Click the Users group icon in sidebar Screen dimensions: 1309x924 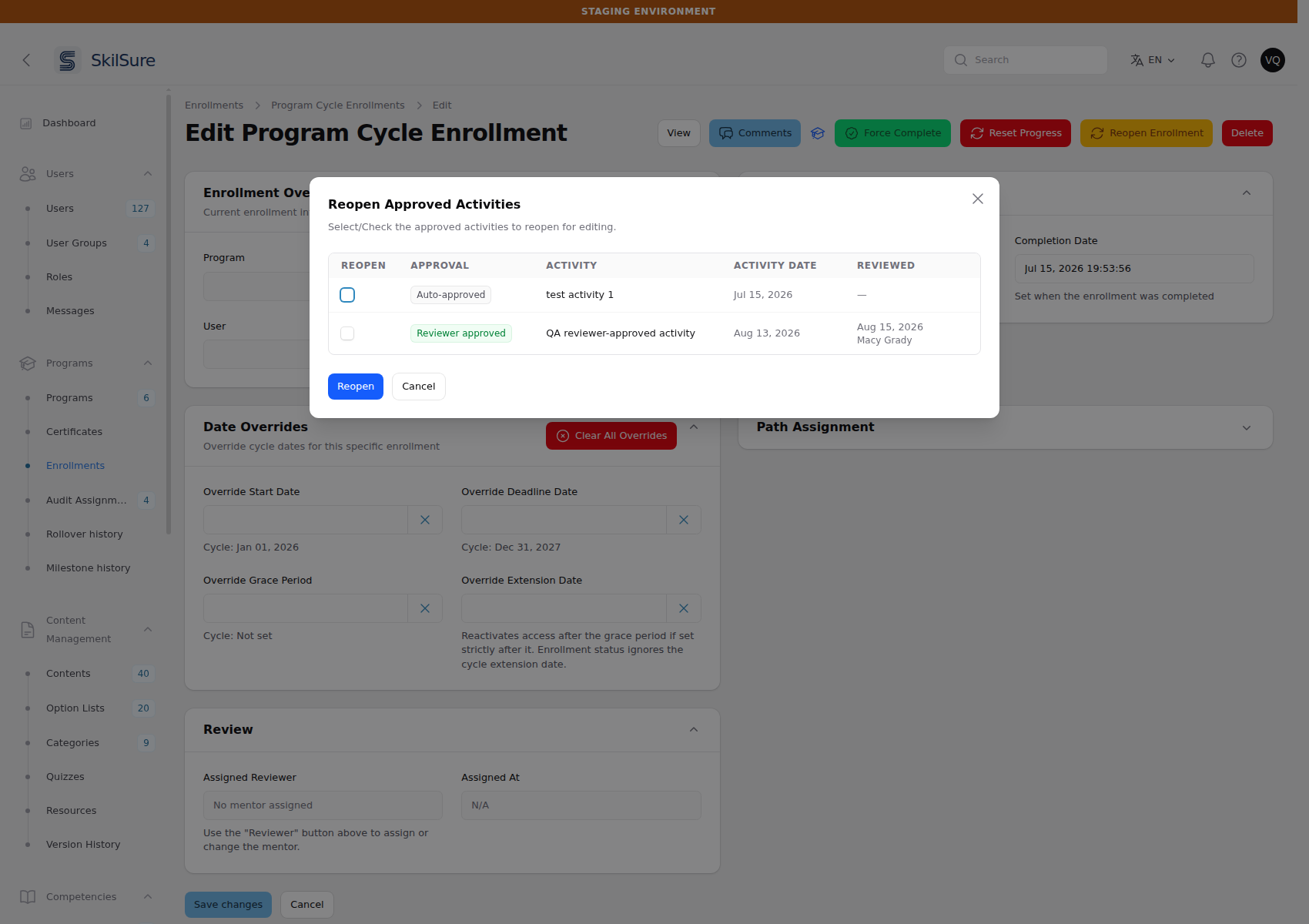[28, 174]
